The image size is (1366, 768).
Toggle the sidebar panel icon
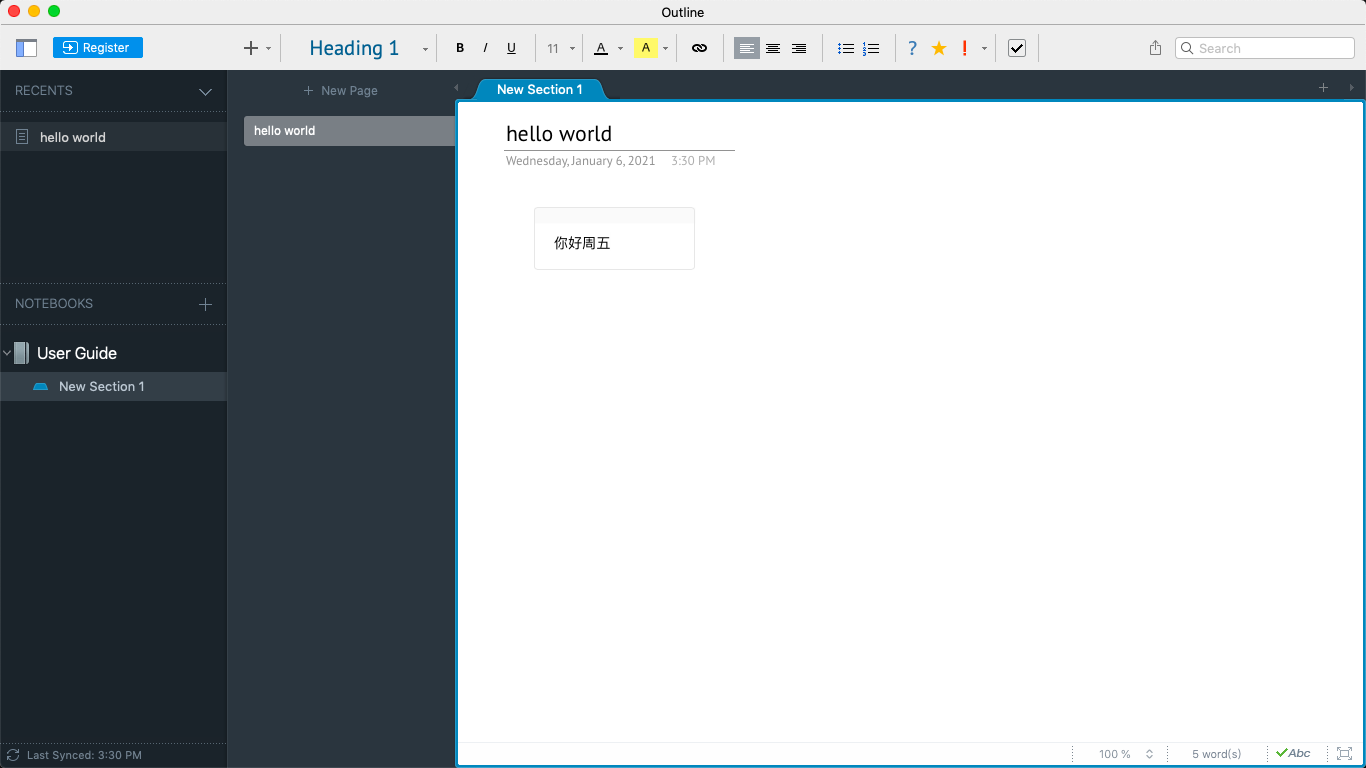click(x=26, y=48)
